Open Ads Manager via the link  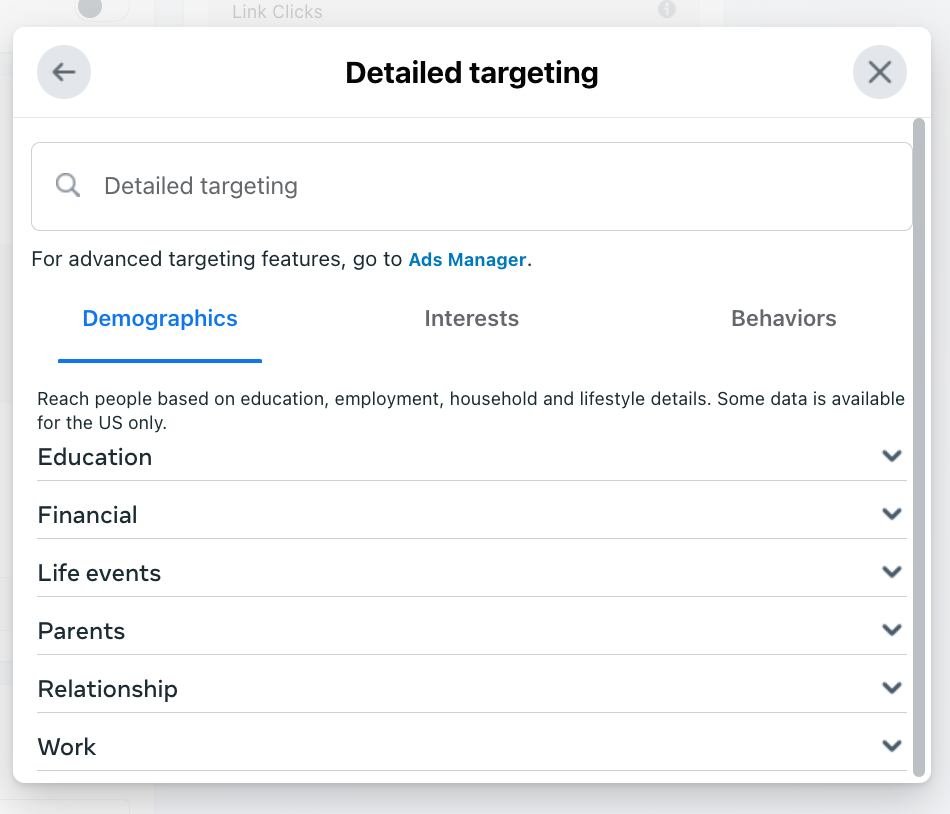pos(467,259)
